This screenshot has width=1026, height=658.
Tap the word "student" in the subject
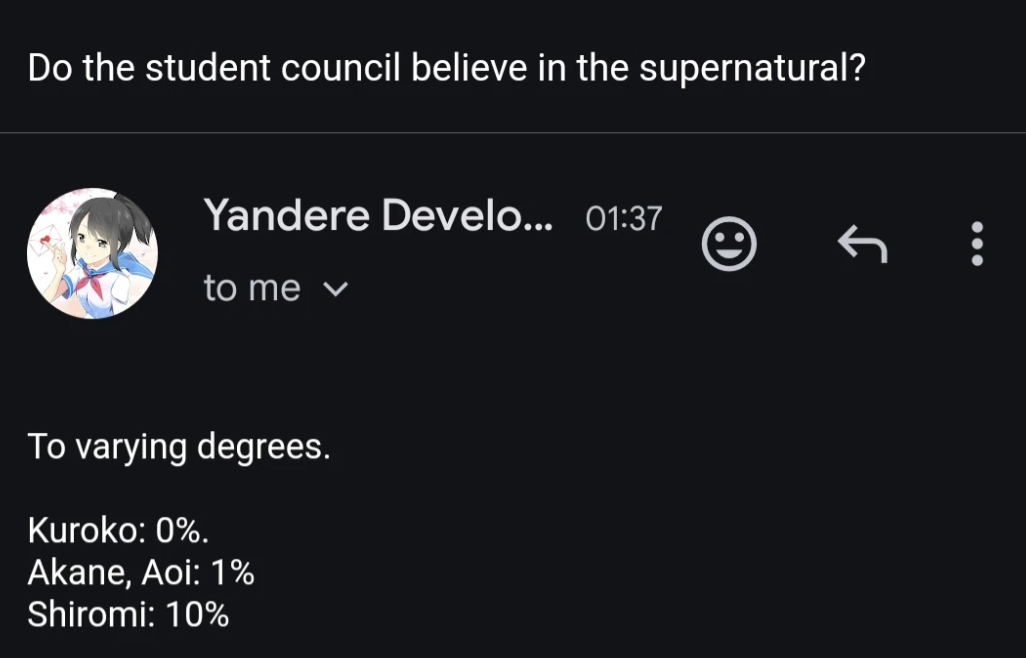(208, 68)
